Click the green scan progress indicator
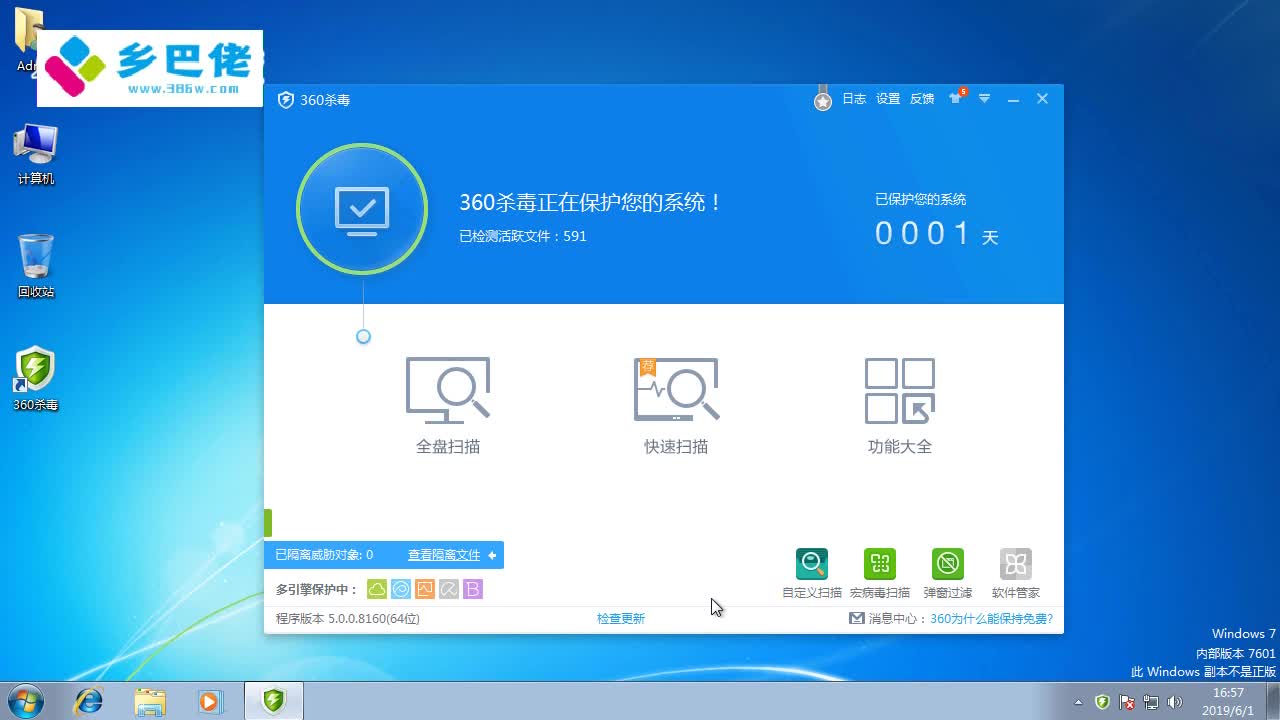Viewport: 1280px width, 720px height. [x=266, y=523]
